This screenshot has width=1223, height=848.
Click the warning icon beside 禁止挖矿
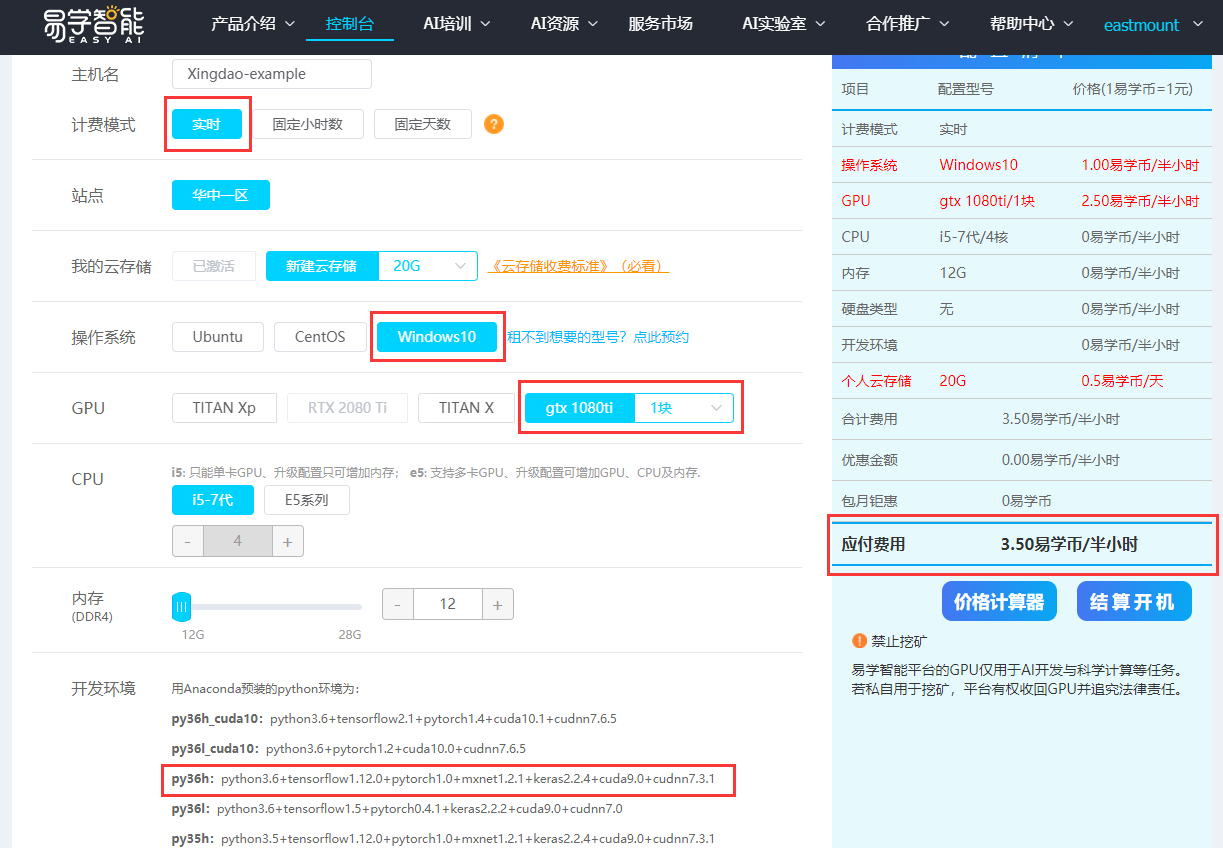859,641
